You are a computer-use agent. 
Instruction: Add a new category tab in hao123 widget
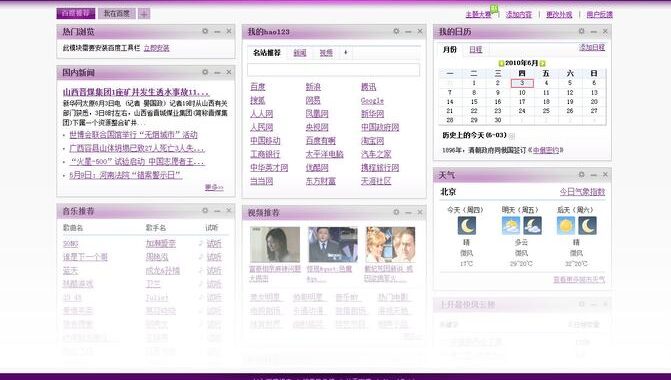[x=345, y=52]
